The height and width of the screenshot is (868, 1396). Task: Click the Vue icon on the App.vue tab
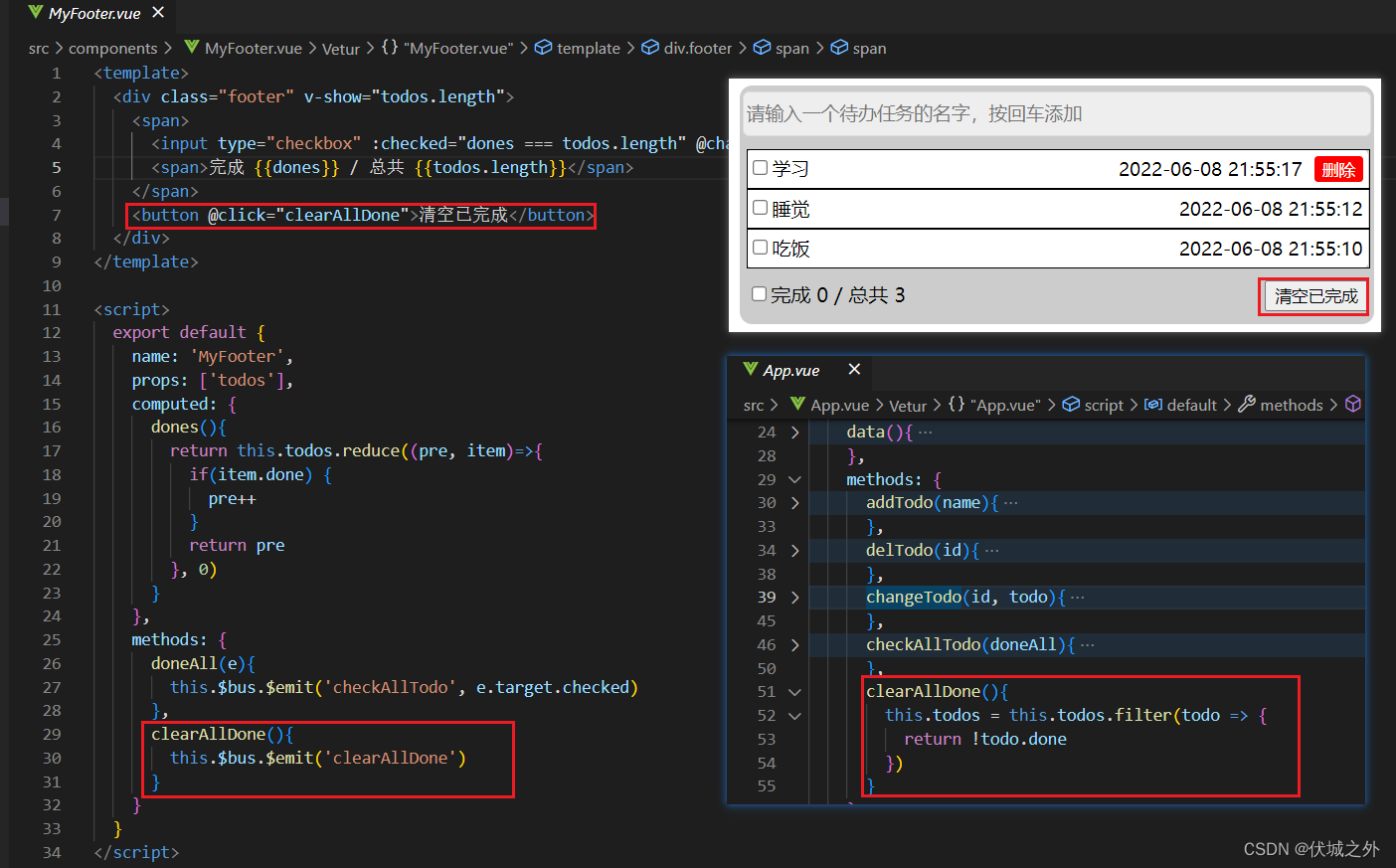[x=751, y=370]
